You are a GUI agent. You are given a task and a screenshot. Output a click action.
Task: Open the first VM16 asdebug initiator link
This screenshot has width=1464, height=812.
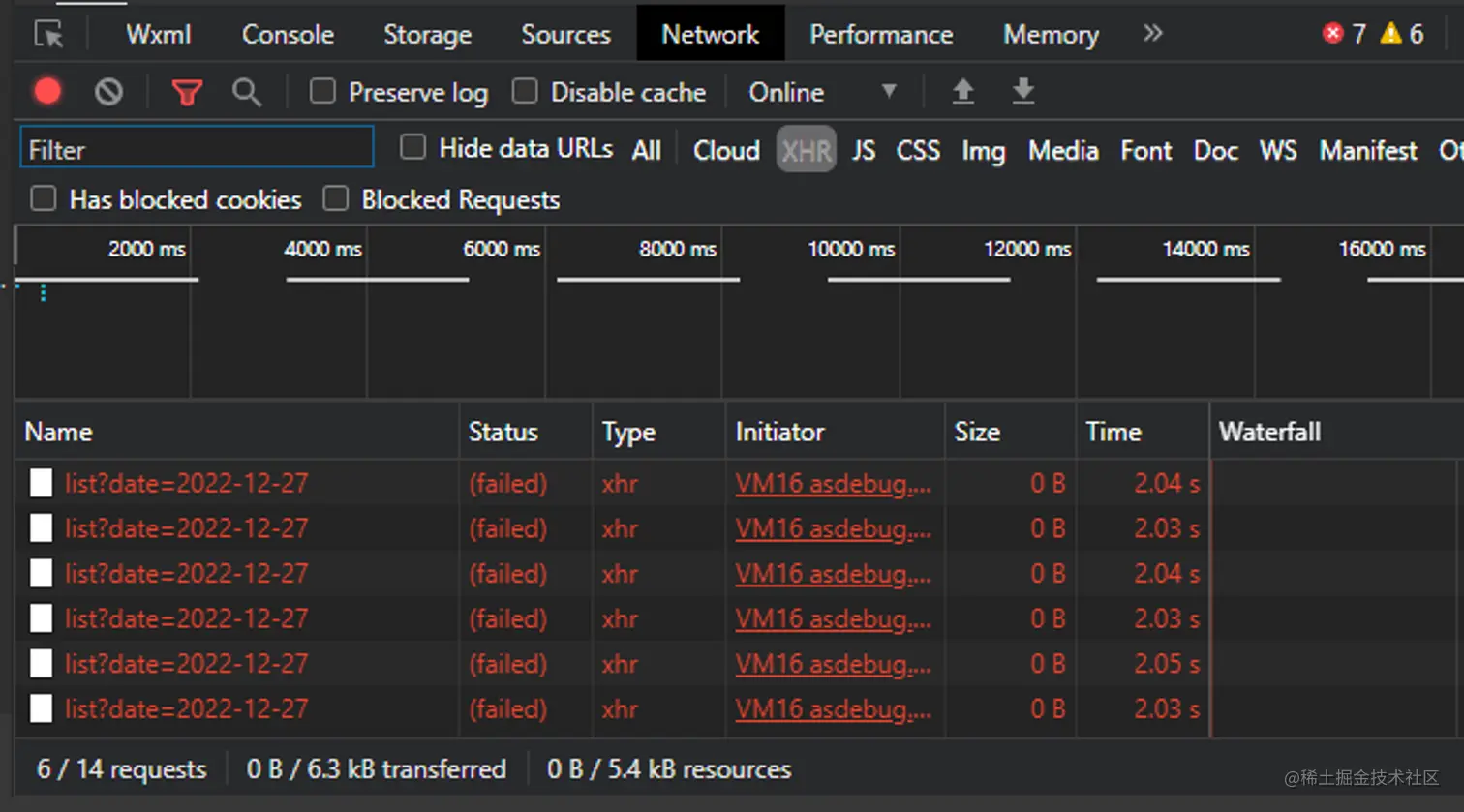832,483
